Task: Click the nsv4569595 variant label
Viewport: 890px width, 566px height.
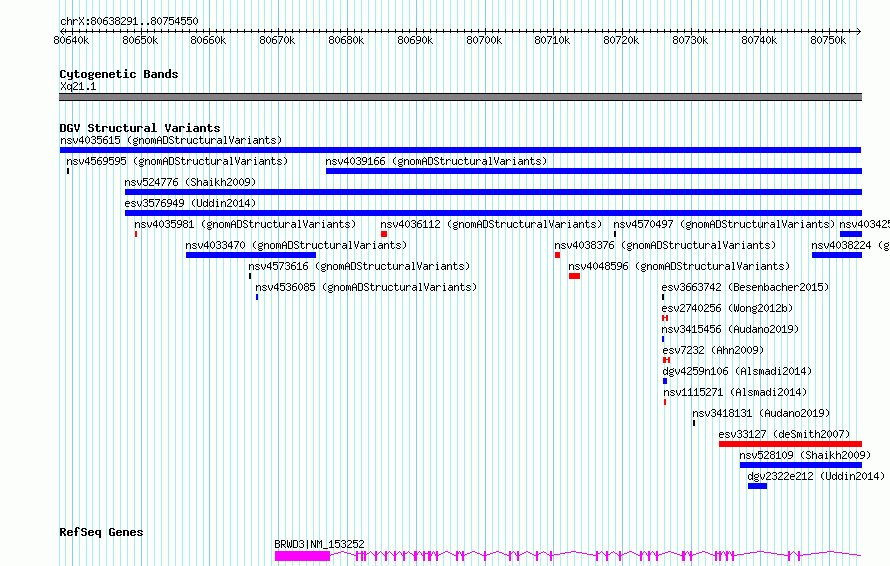Action: 177,161
